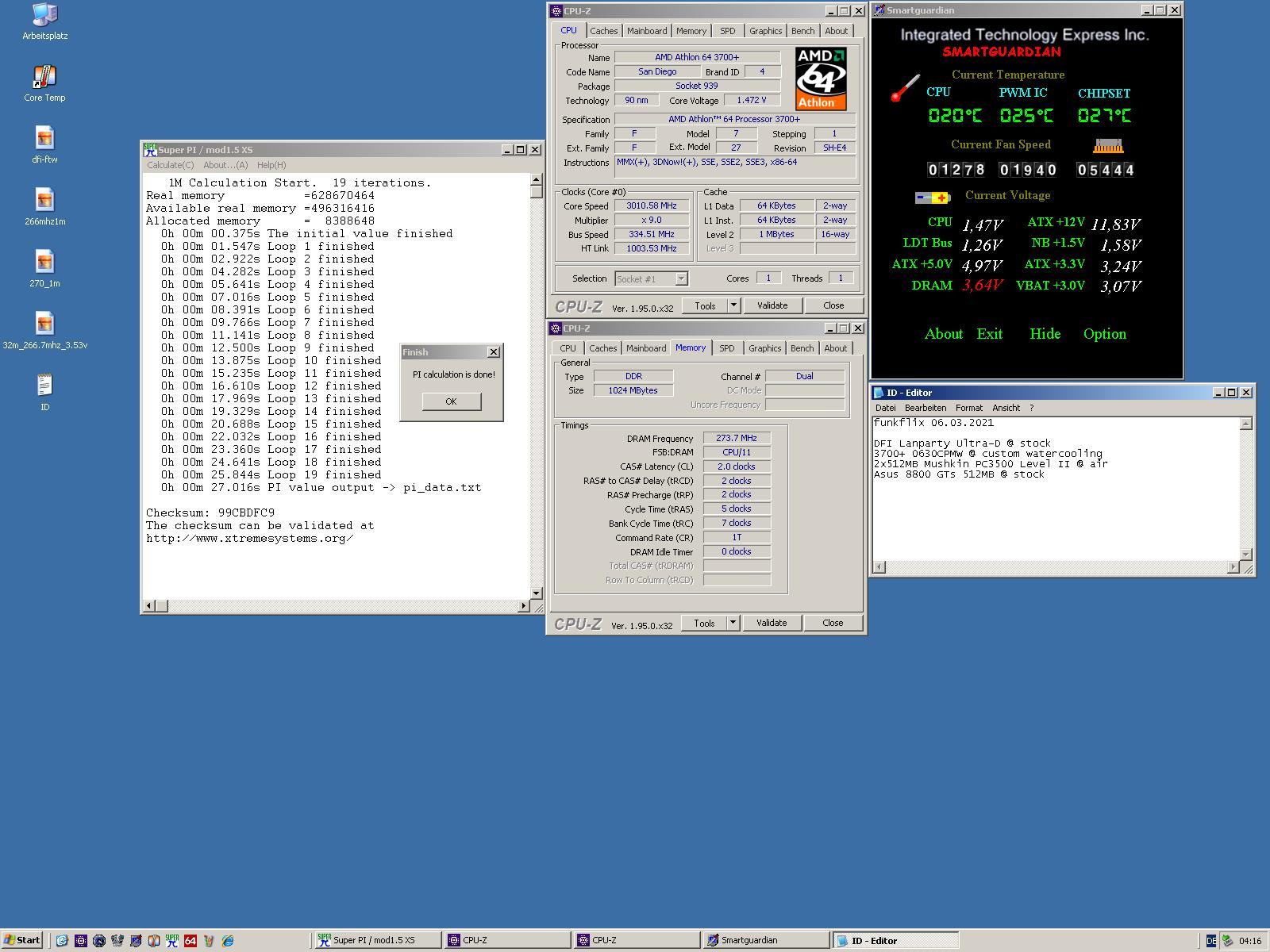Image resolution: width=1270 pixels, height=952 pixels.
Task: Click the AMD Athlon 64 logo
Action: [821, 78]
